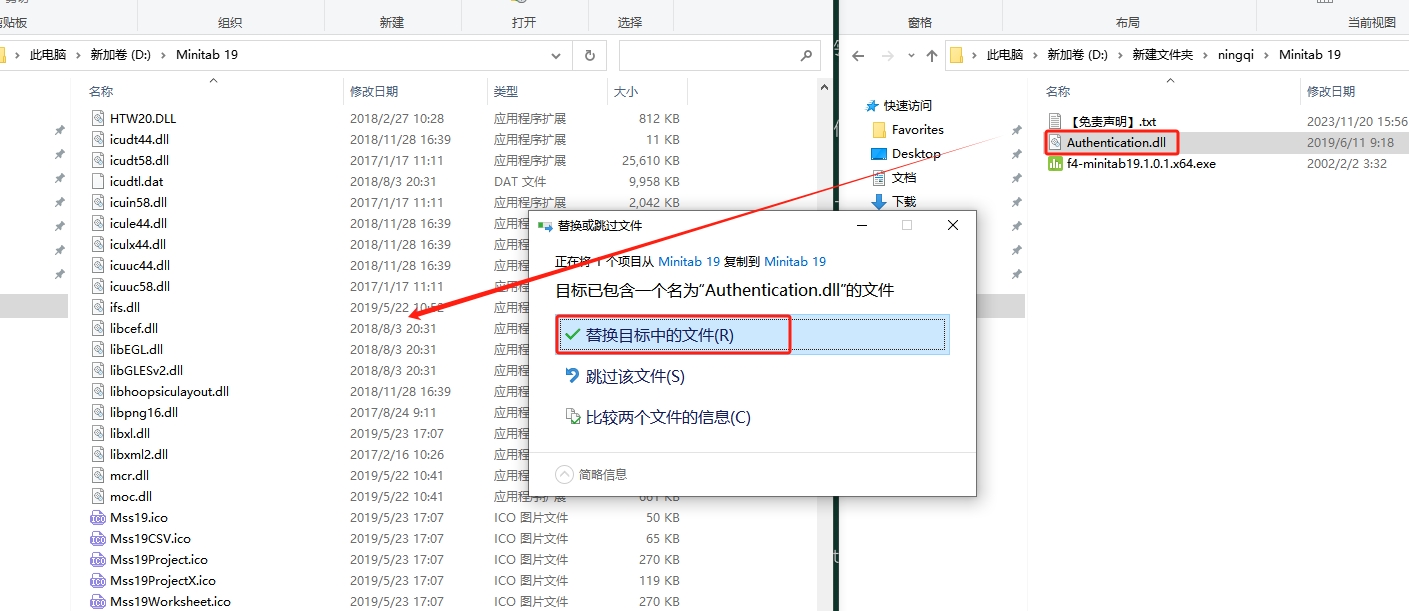Screen dimensions: 1409x611
Task: Sort left window by 修改日期 column
Action: coord(374,91)
